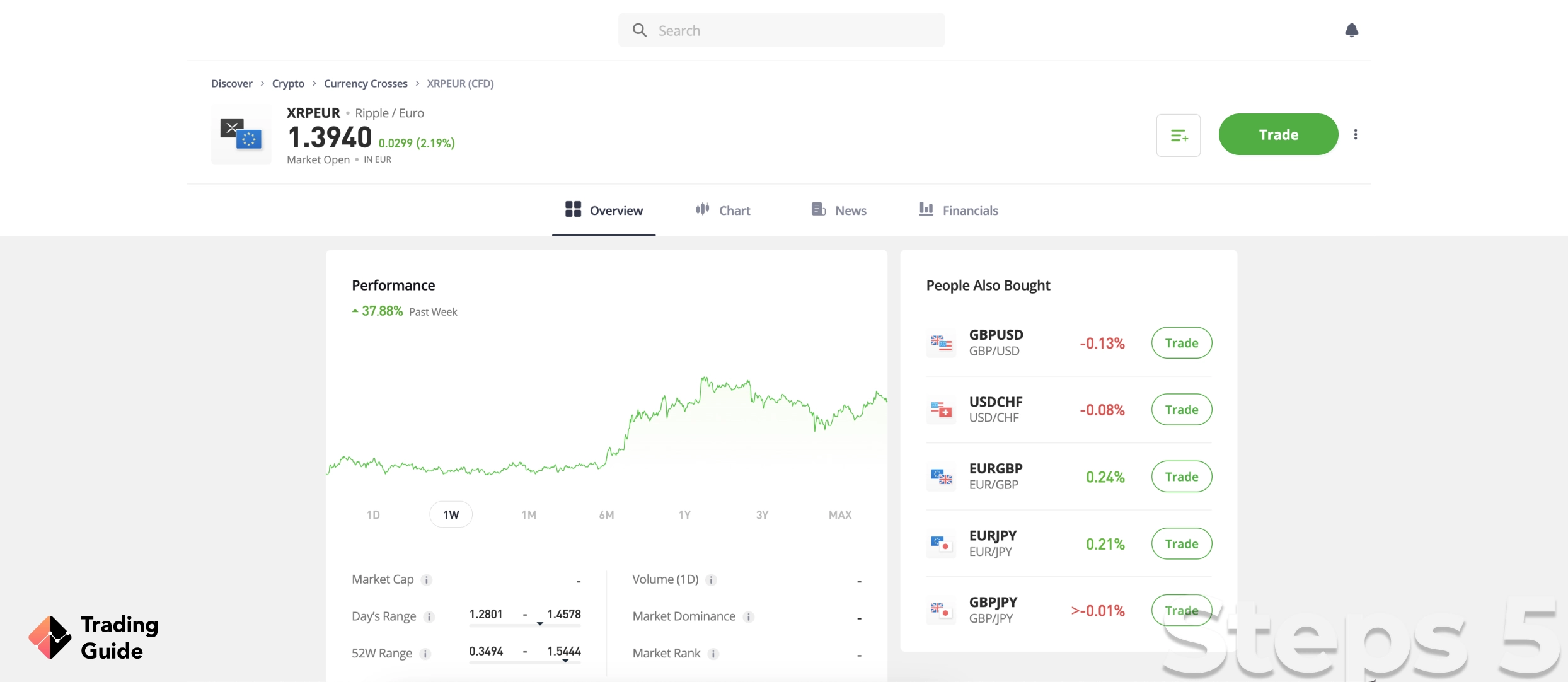1568x682 pixels.
Task: Open USDCHF instrument name
Action: tap(996, 402)
